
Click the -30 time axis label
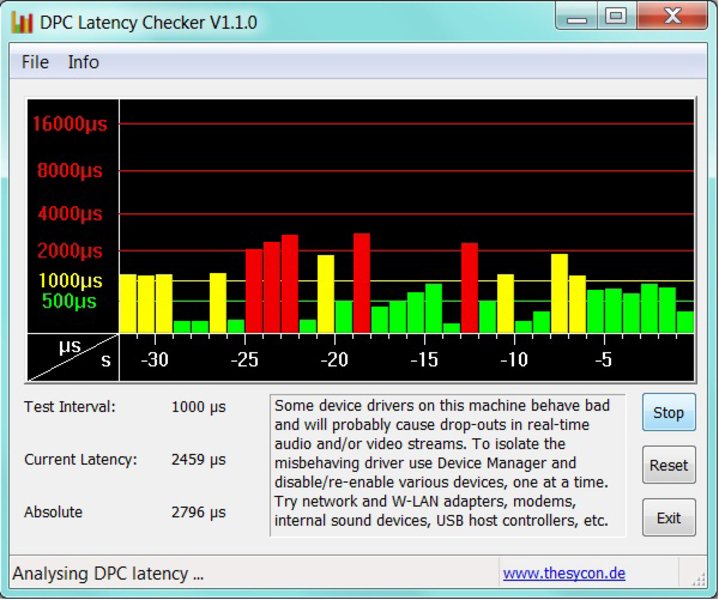(155, 360)
